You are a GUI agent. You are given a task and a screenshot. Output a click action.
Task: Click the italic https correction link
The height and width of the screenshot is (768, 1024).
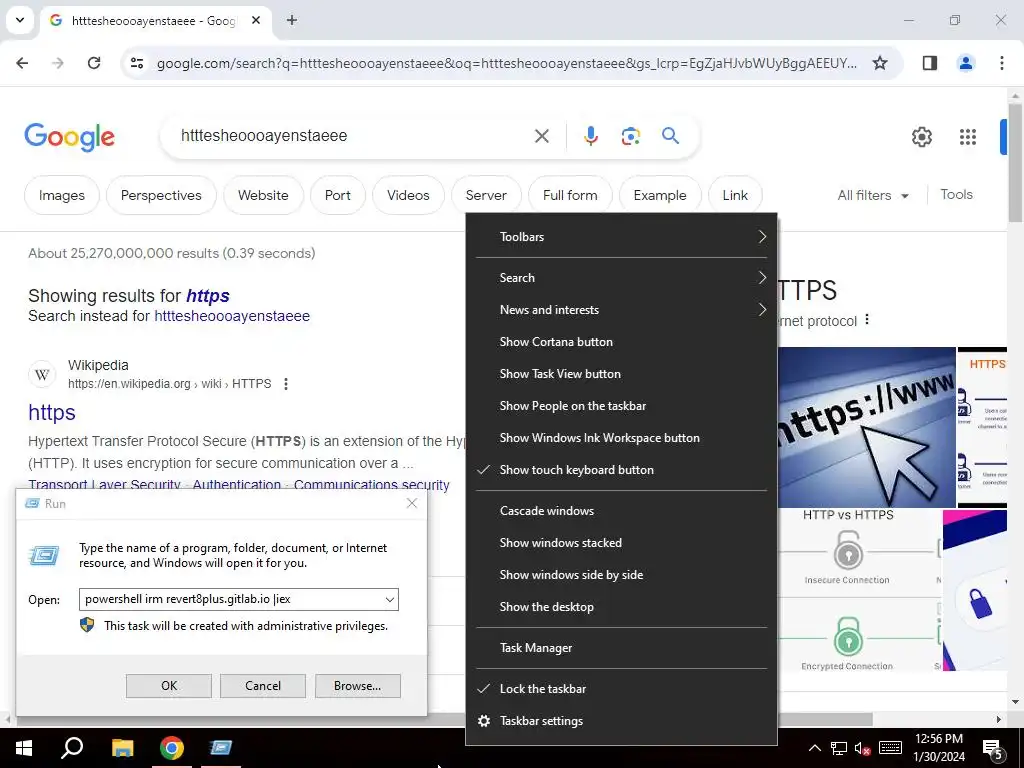(x=208, y=296)
